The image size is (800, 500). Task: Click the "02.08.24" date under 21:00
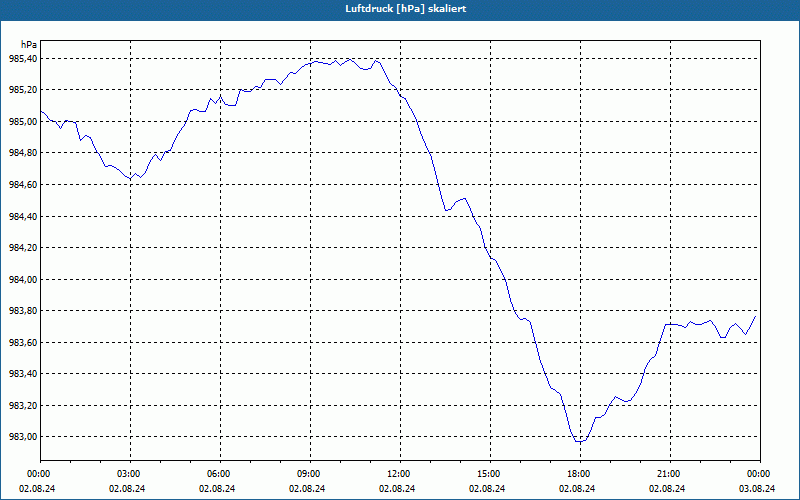pos(667,488)
